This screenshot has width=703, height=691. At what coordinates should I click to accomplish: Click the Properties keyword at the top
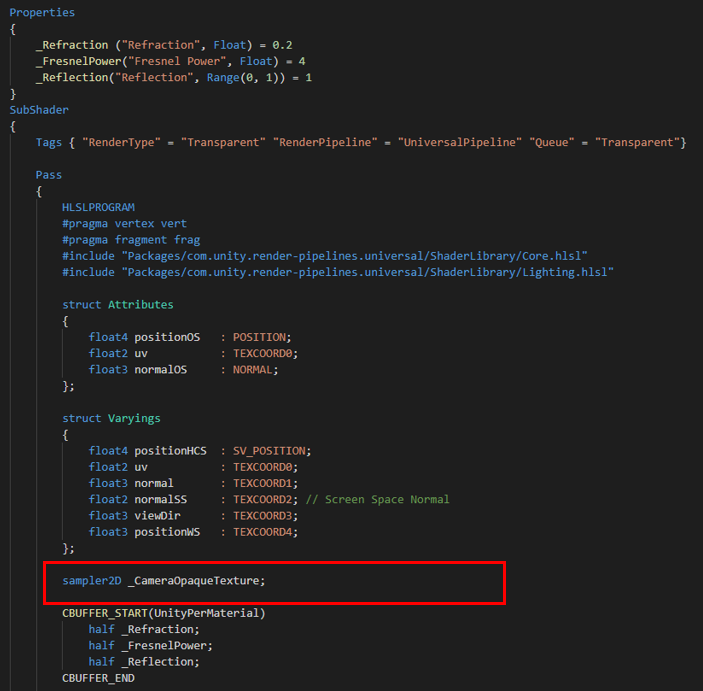pos(42,13)
